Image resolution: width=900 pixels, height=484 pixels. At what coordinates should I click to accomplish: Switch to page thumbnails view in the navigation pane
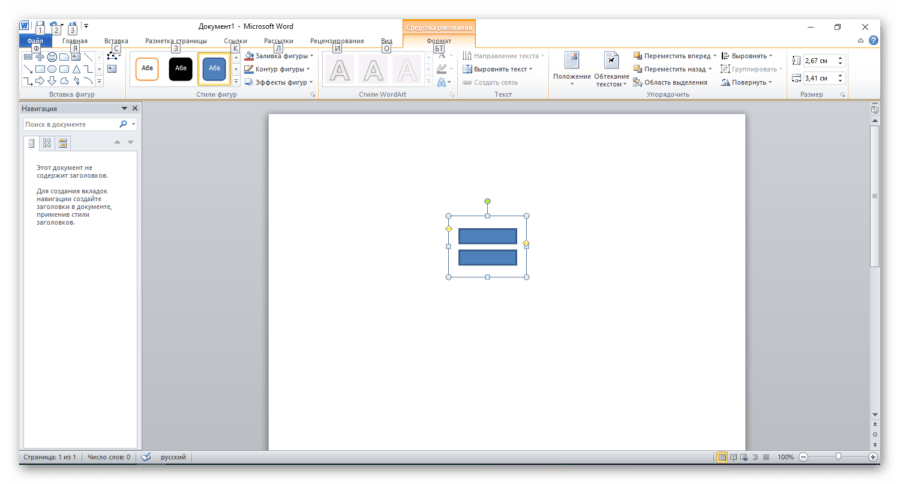(47, 143)
